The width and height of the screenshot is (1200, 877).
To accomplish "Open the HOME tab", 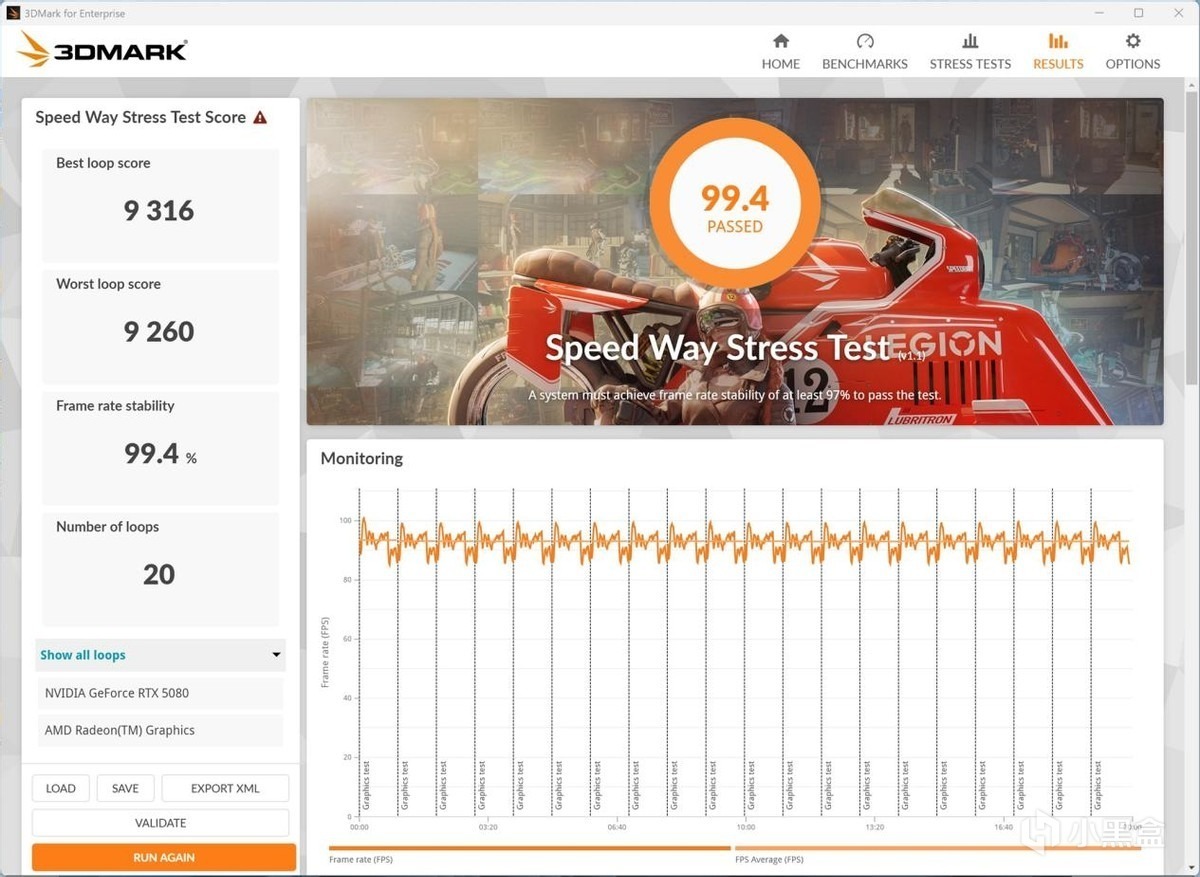I will coord(781,52).
